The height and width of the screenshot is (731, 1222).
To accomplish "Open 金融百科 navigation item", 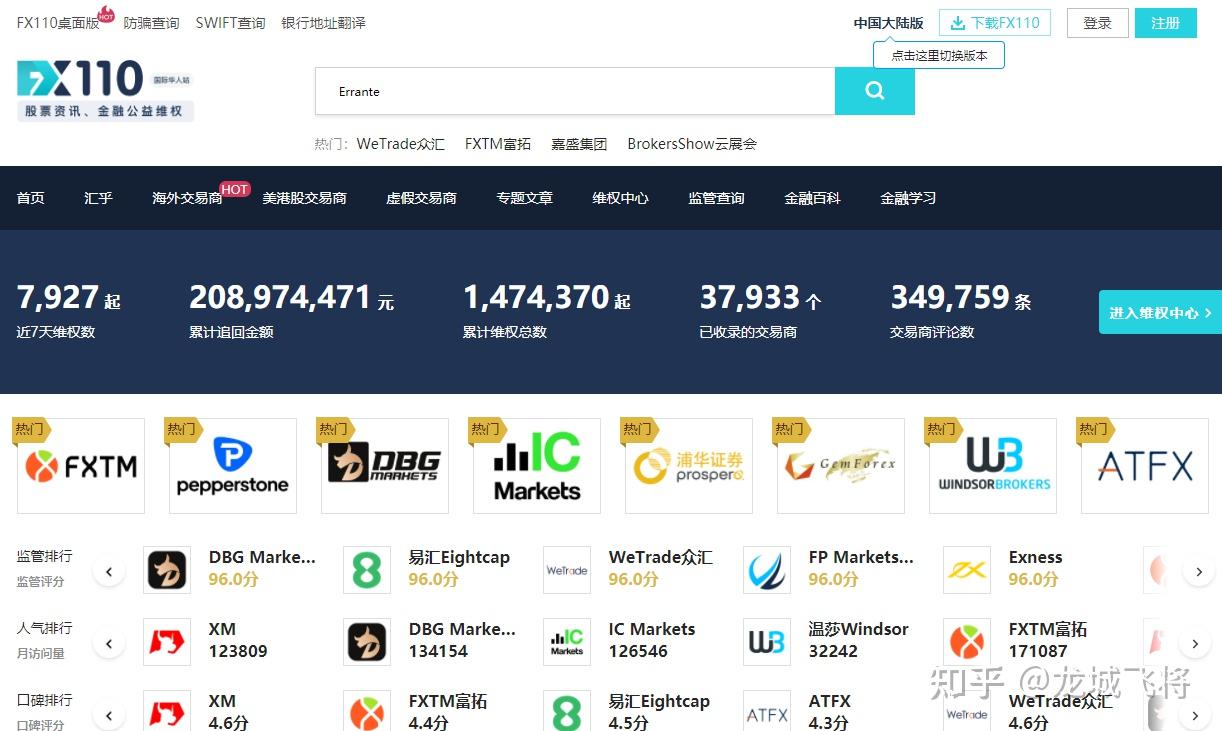I will (812, 198).
